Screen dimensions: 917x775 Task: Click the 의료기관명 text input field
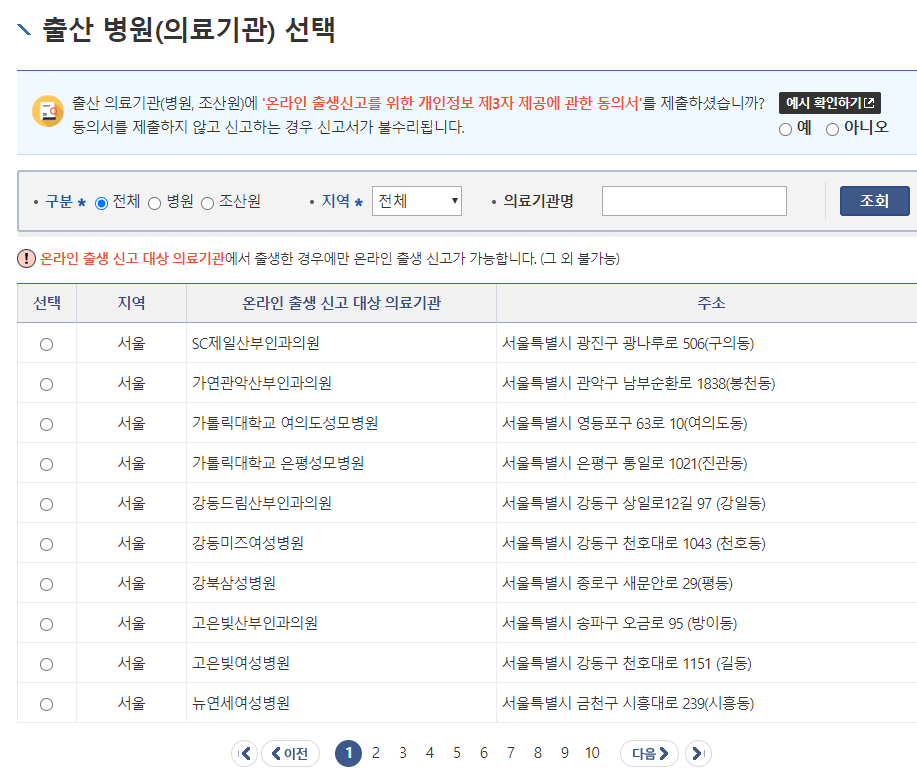693,200
